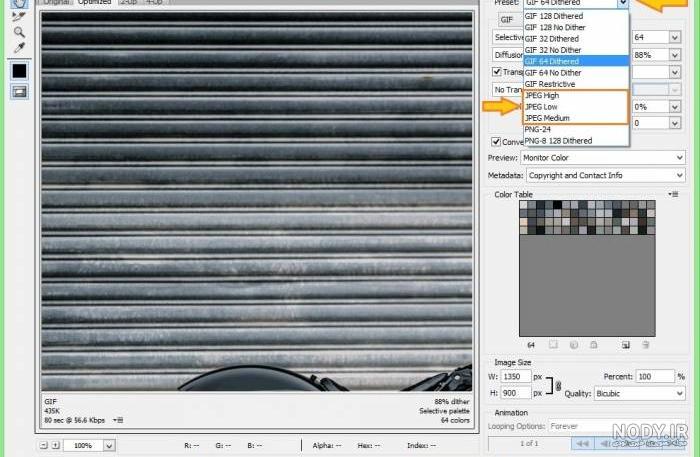Switch to the Optimized tab

pyautogui.click(x=94, y=2)
